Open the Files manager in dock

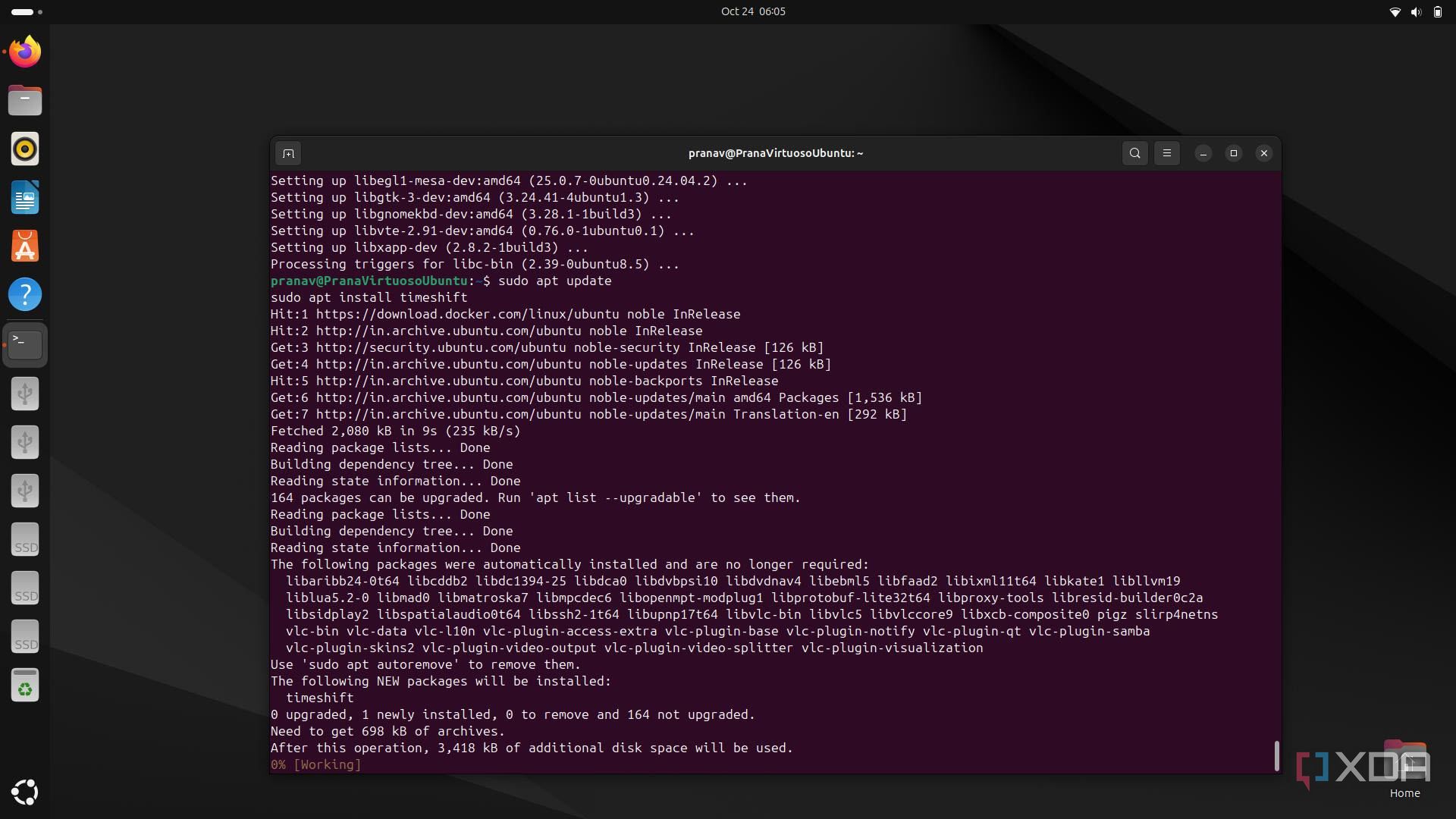click(25, 100)
